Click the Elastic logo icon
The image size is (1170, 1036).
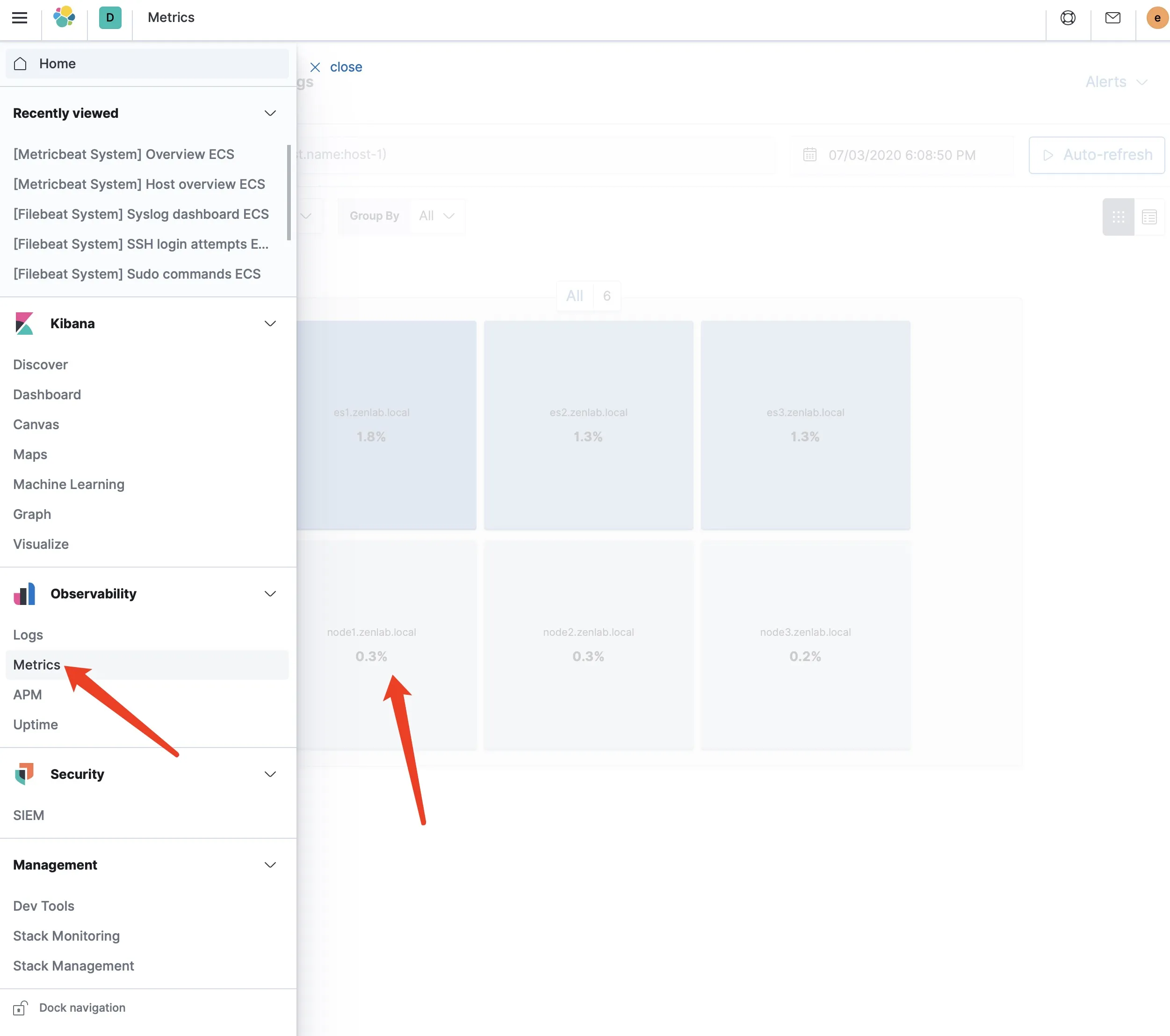pyautogui.click(x=64, y=17)
